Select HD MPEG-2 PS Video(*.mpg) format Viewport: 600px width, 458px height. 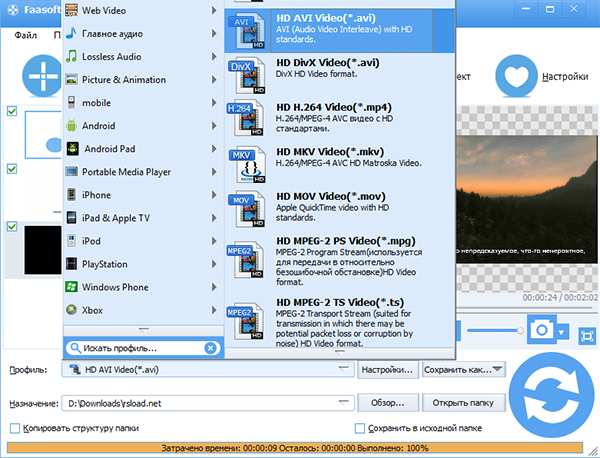(x=339, y=262)
